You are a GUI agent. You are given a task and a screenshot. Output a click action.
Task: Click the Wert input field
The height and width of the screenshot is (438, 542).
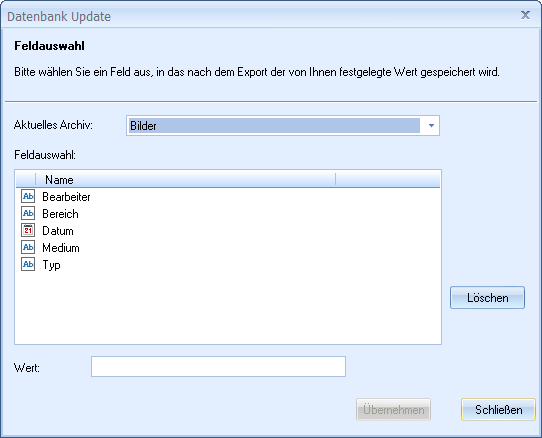[x=218, y=366]
